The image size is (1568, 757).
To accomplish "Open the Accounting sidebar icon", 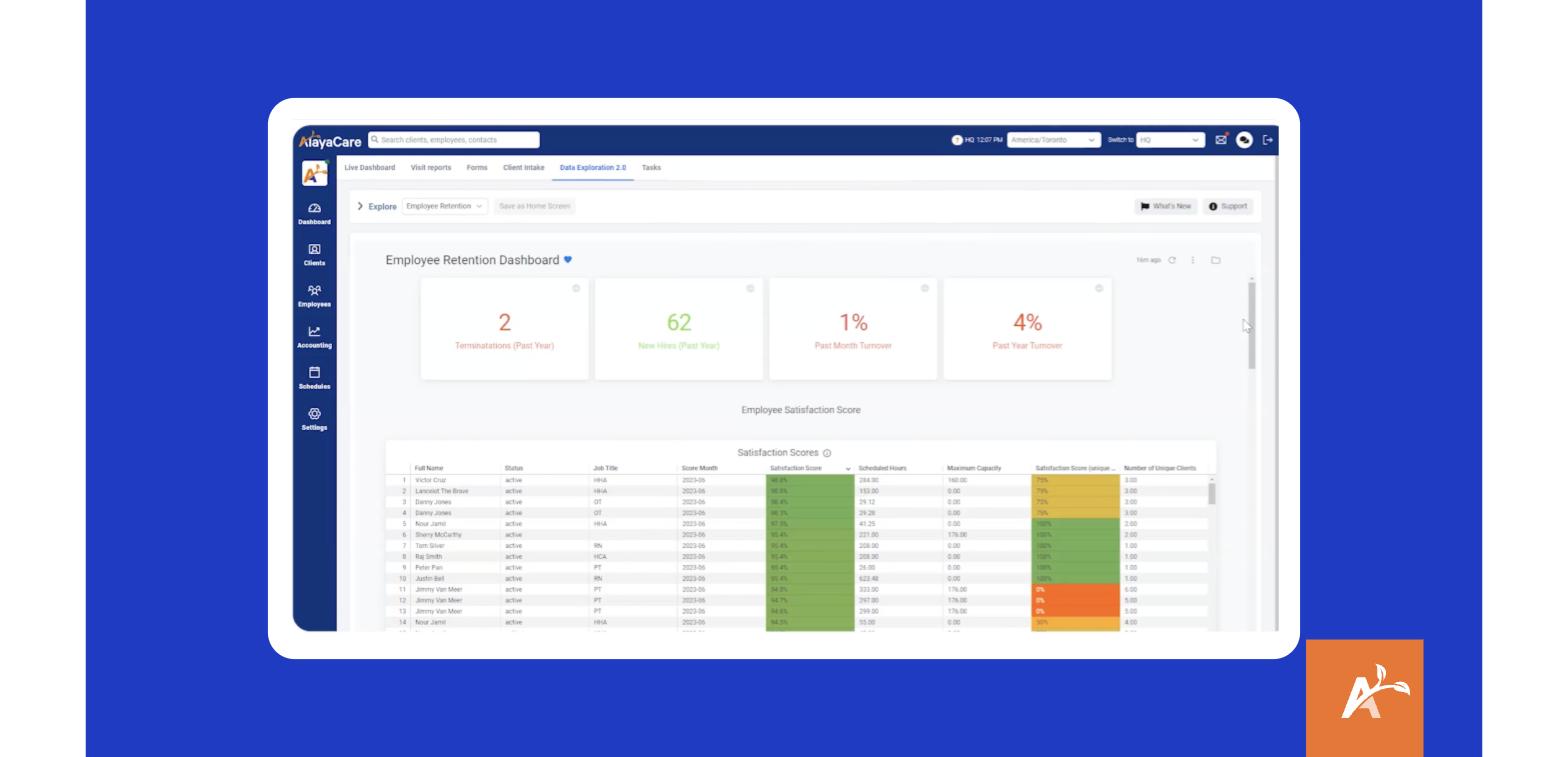I will pos(314,337).
